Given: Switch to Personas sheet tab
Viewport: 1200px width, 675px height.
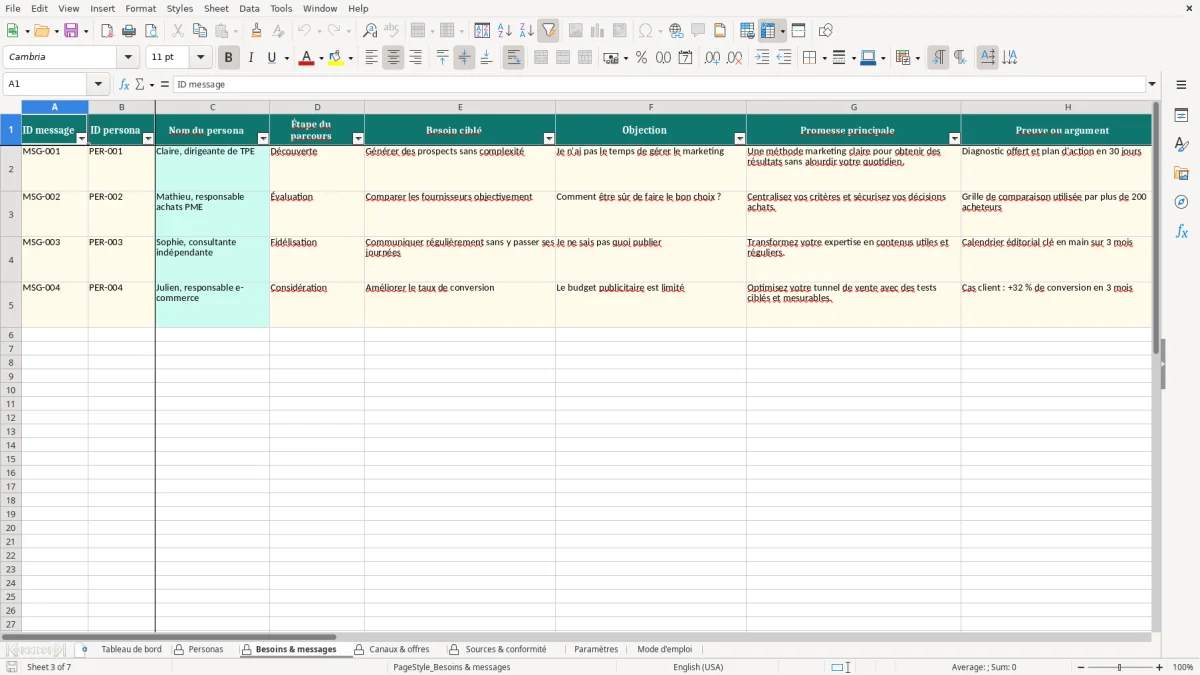Looking at the screenshot, I should 198,650.
